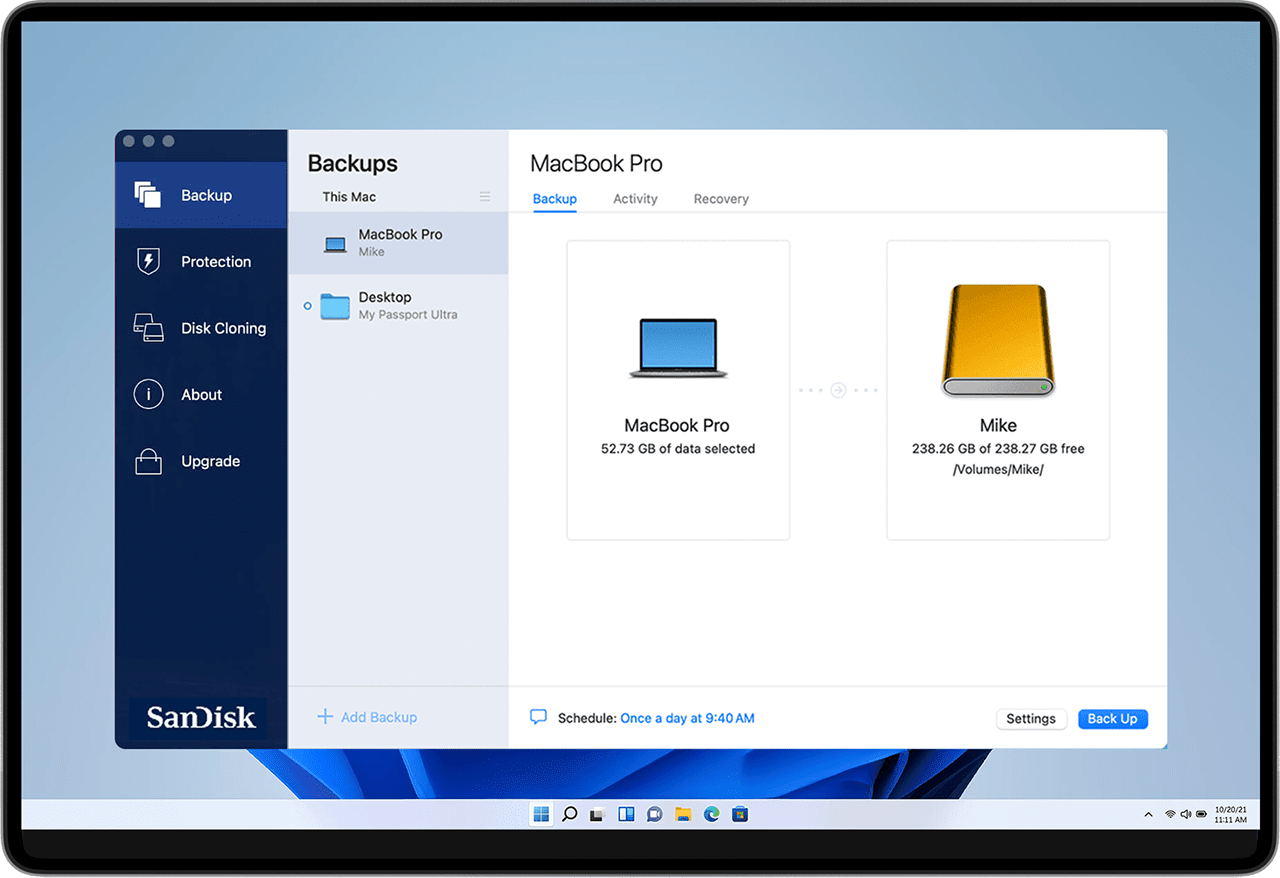
Task: Click the Upgrade shopping bag icon
Action: tap(148, 461)
